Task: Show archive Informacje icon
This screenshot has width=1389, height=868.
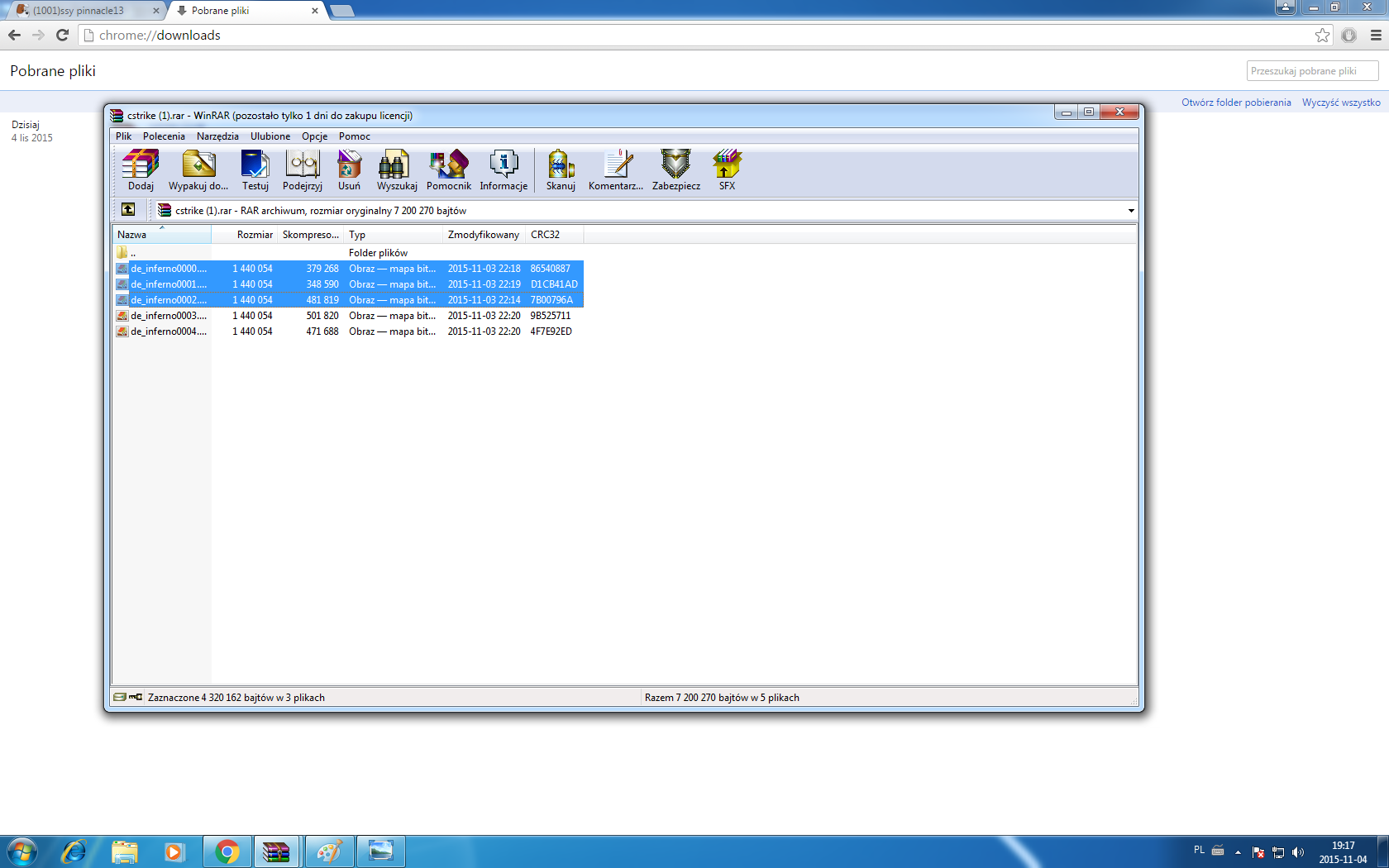Action: coord(504,170)
